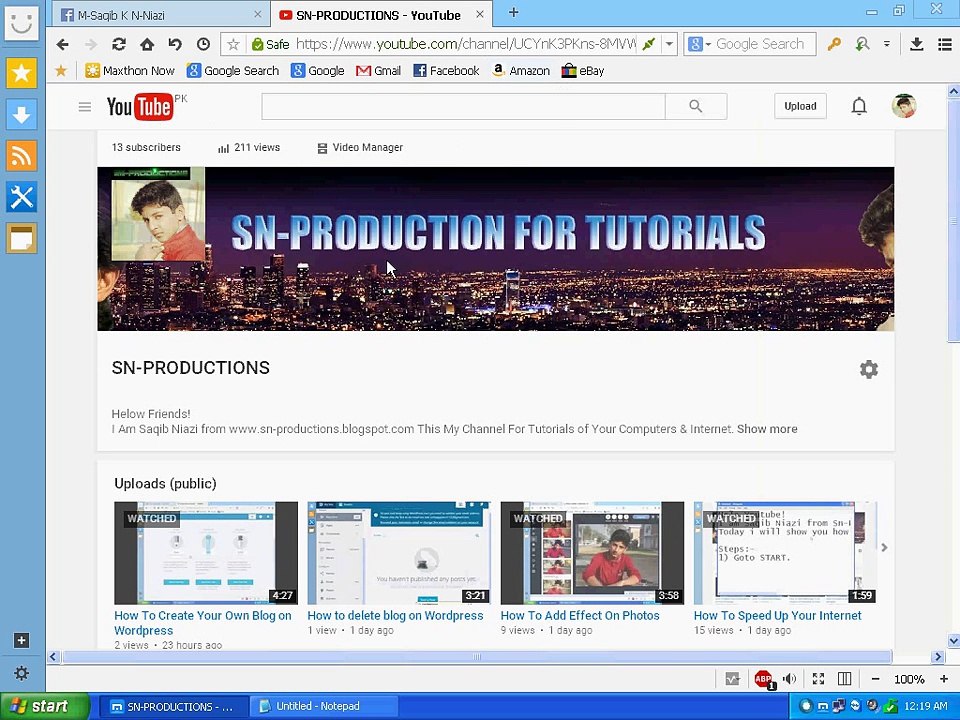The height and width of the screenshot is (720, 960).
Task: Click the YouTube search magnifier button
Action: [695, 106]
